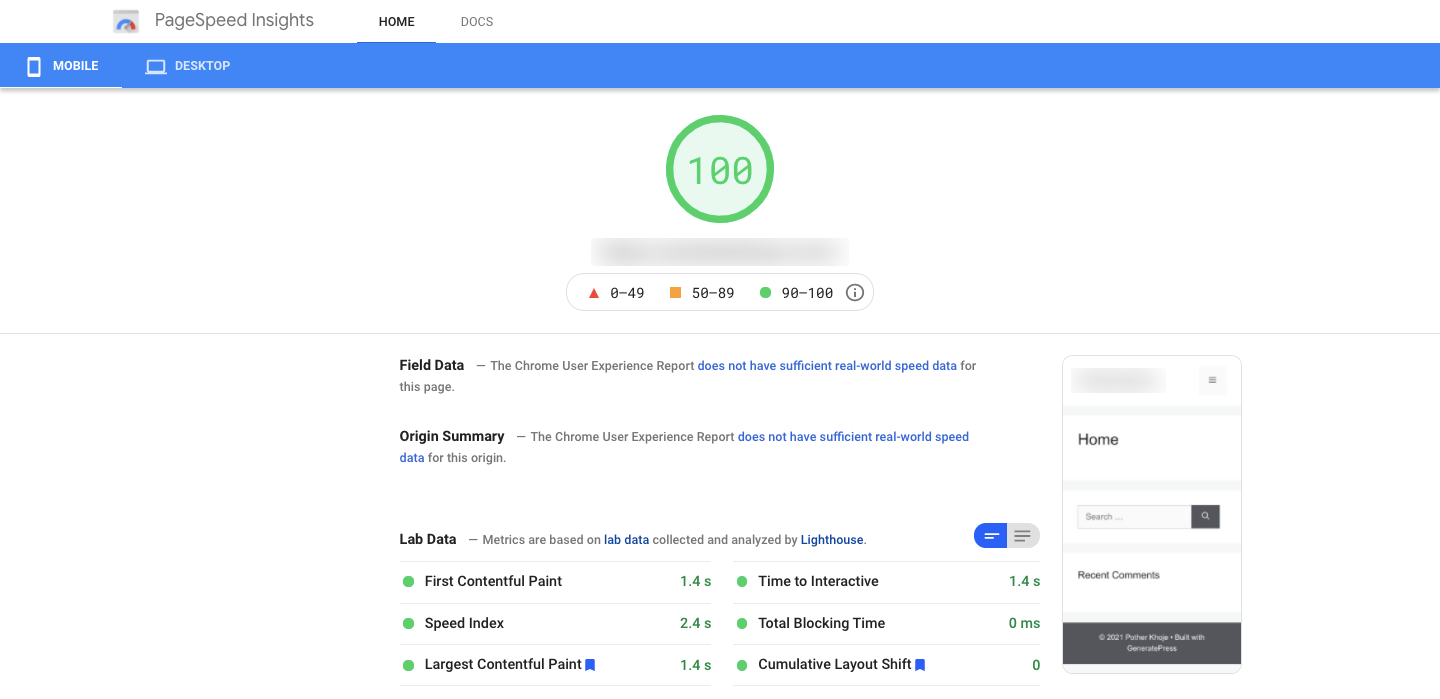Click the blurred analyzed URL under score

pyautogui.click(x=720, y=251)
